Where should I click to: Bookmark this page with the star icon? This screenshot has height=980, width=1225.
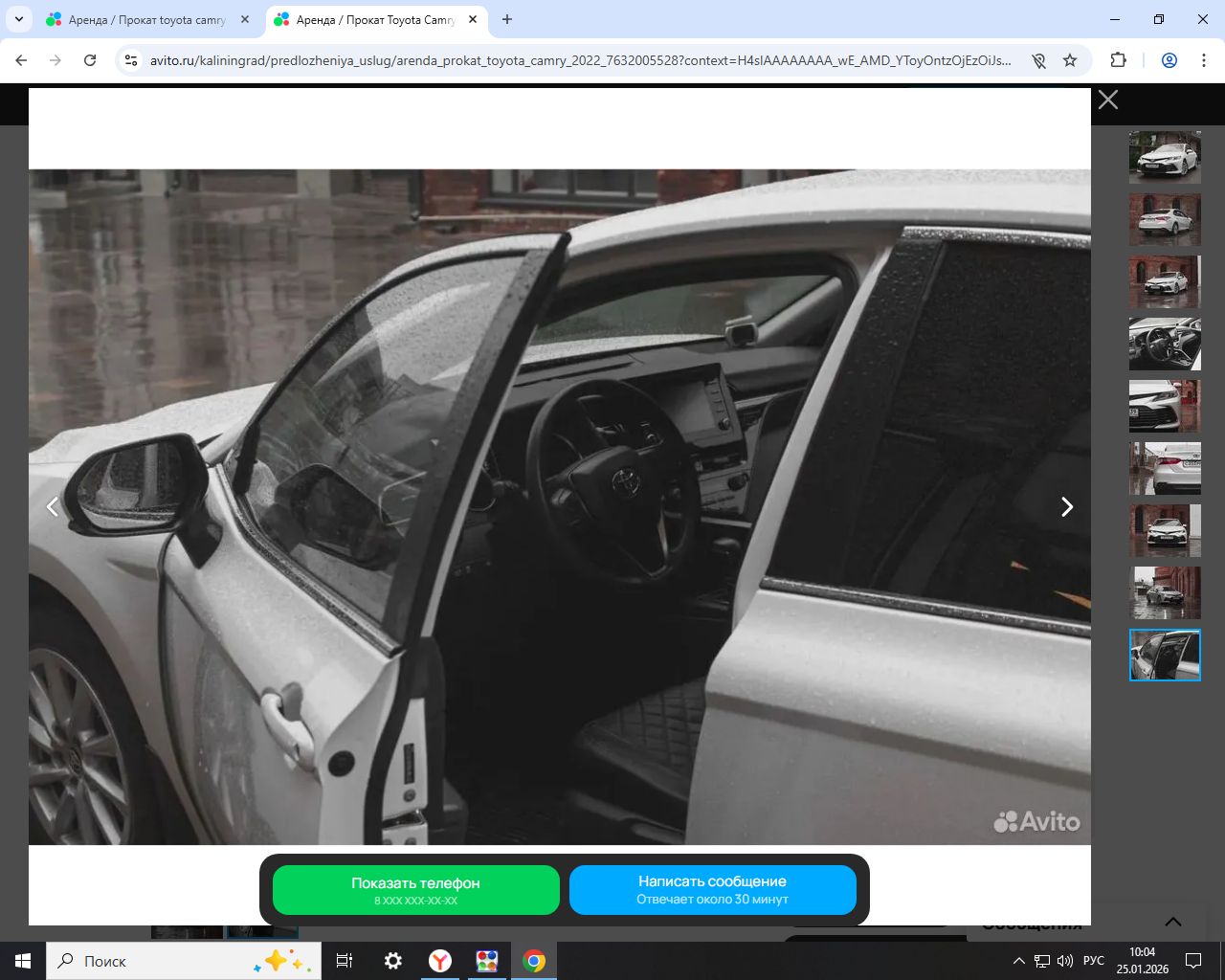tap(1070, 60)
